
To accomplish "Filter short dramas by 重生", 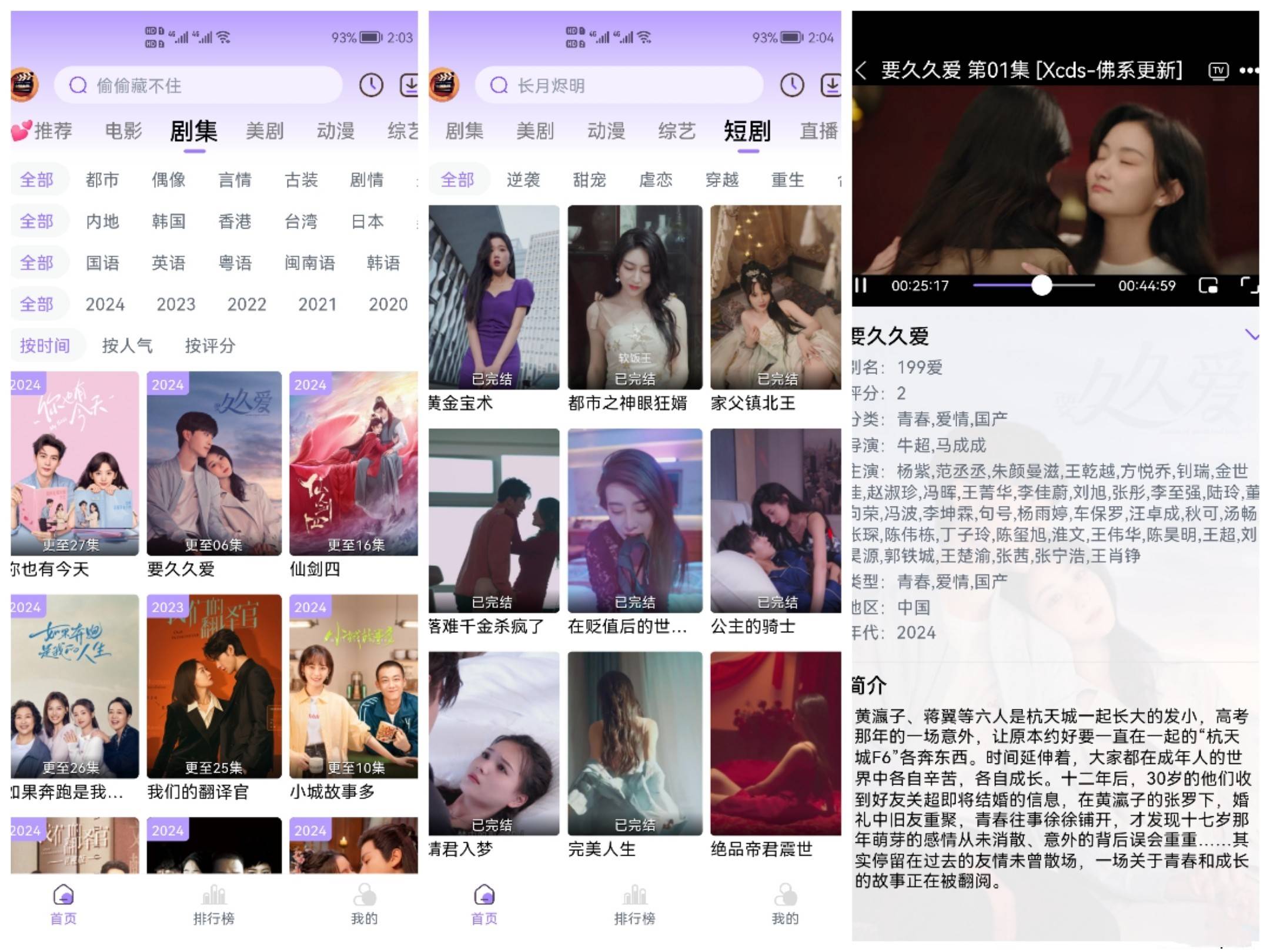I will pyautogui.click(x=788, y=180).
